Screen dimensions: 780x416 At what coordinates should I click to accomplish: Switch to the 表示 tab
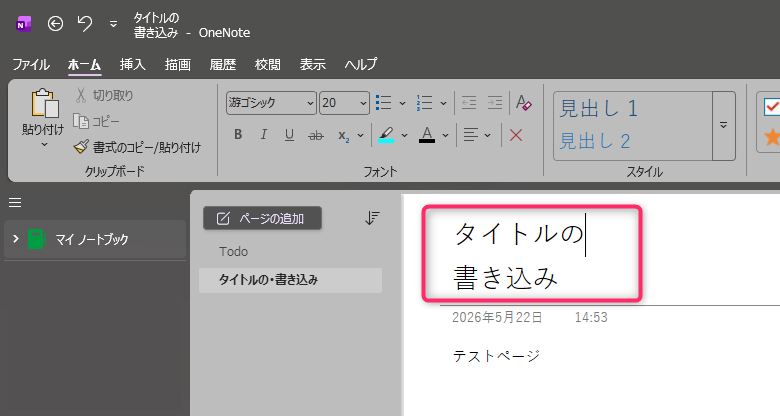312,64
